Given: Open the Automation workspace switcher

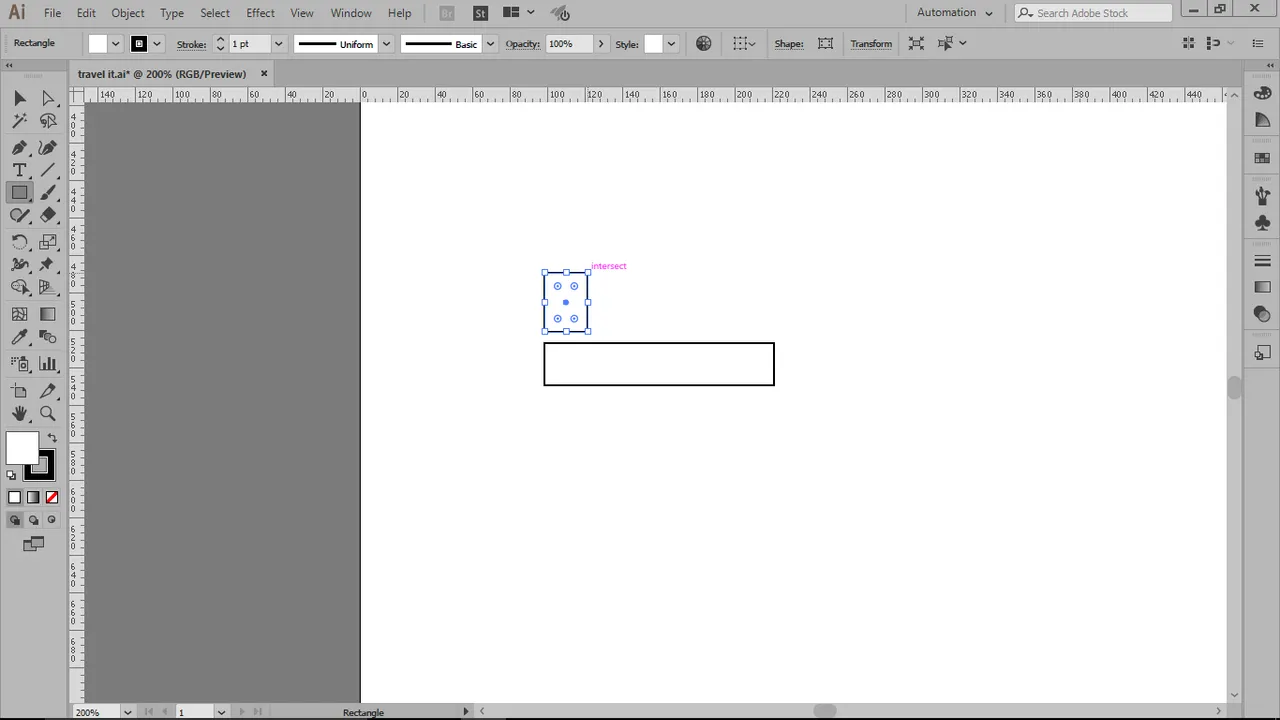Looking at the screenshot, I should [955, 13].
